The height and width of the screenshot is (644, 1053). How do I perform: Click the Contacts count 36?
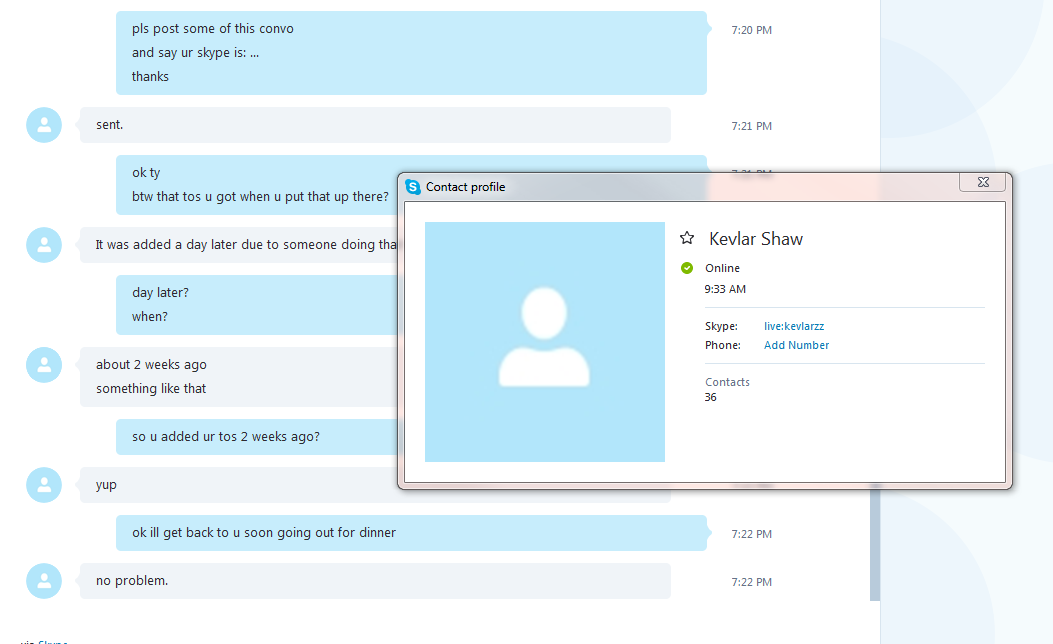pyautogui.click(x=711, y=397)
